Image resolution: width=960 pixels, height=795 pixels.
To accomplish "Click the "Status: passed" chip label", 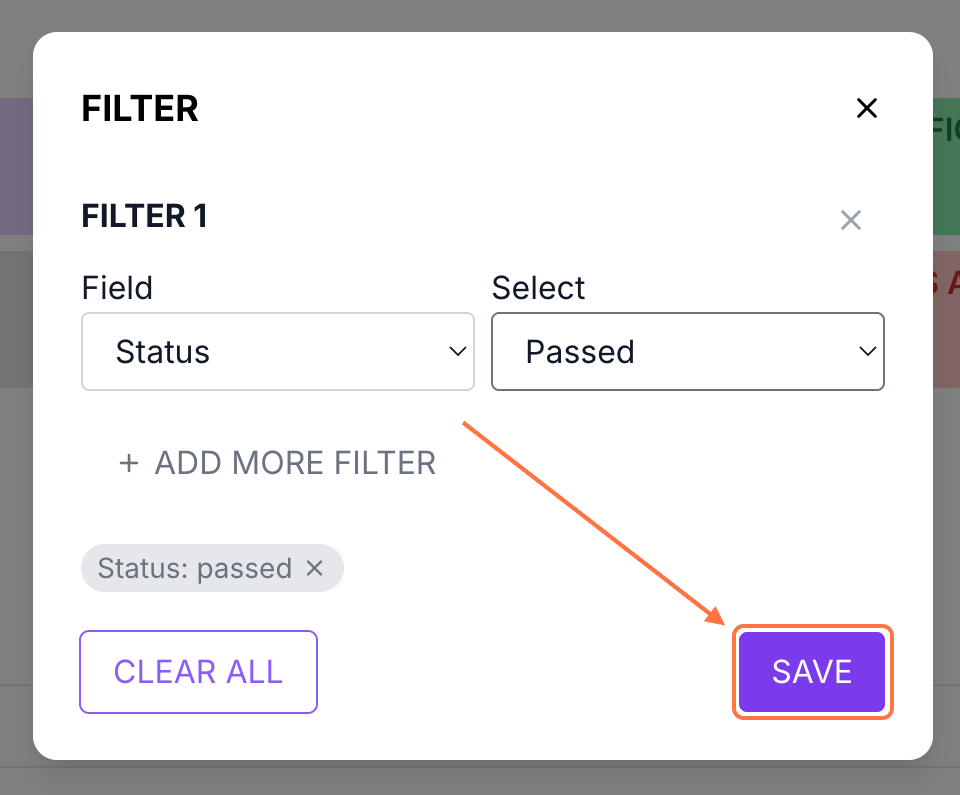I will (x=195, y=568).
